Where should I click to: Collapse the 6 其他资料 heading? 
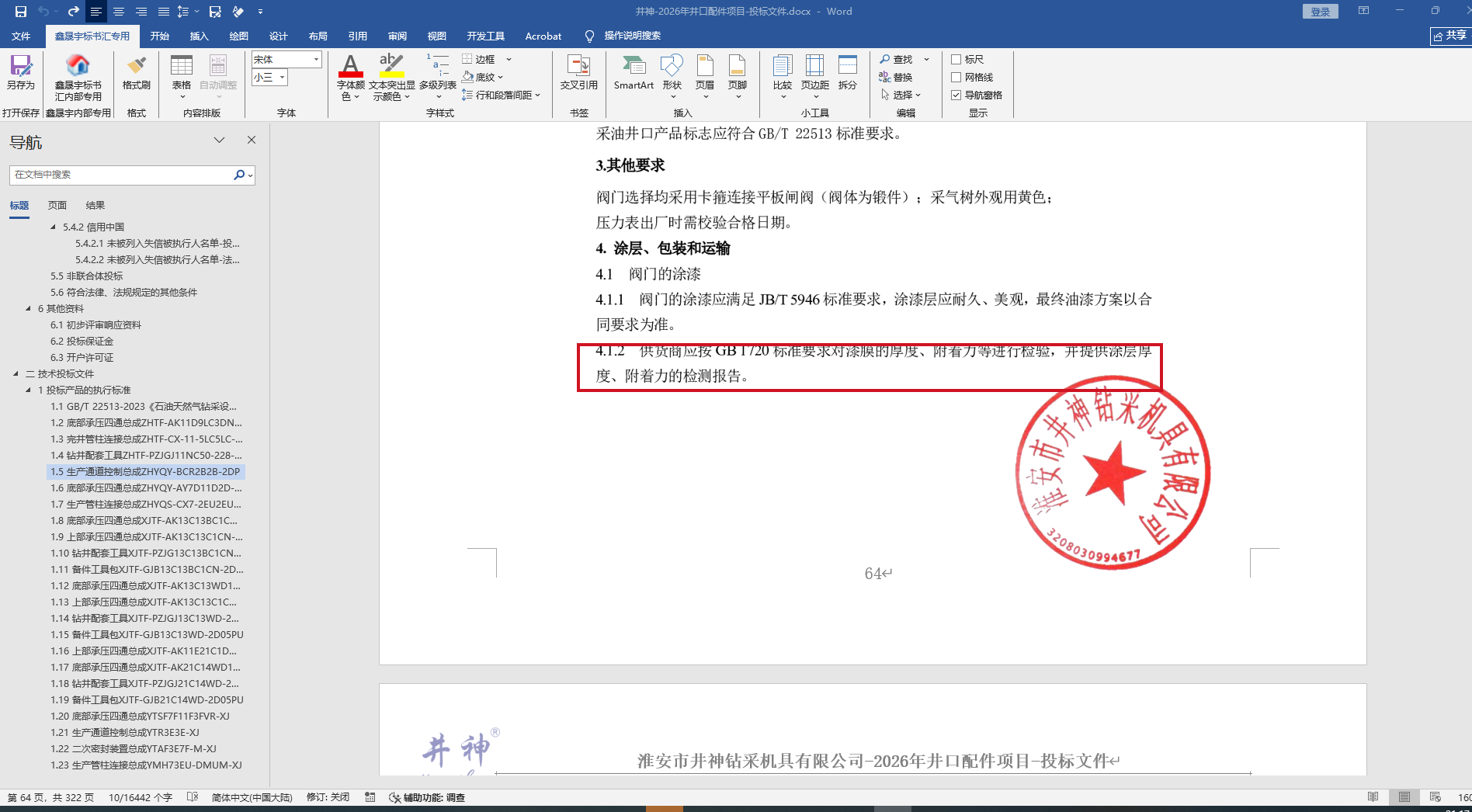29,309
